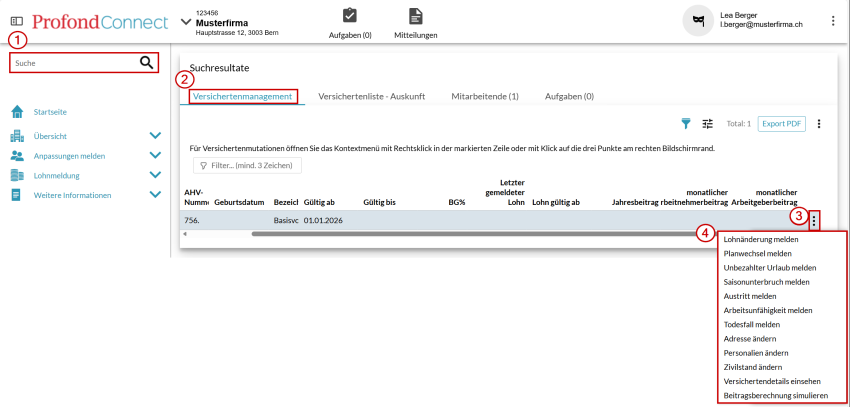Open the Aufgaben (0) tab
This screenshot has width=850, height=407.
pyautogui.click(x=569, y=96)
